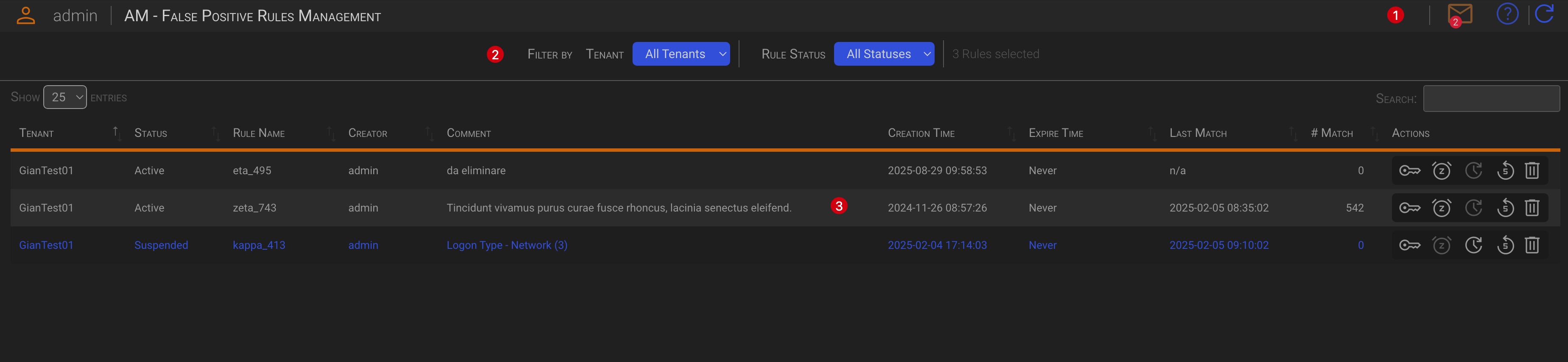1568x362 pixels.
Task: Open the mail notifications envelope icon
Action: click(x=1459, y=14)
